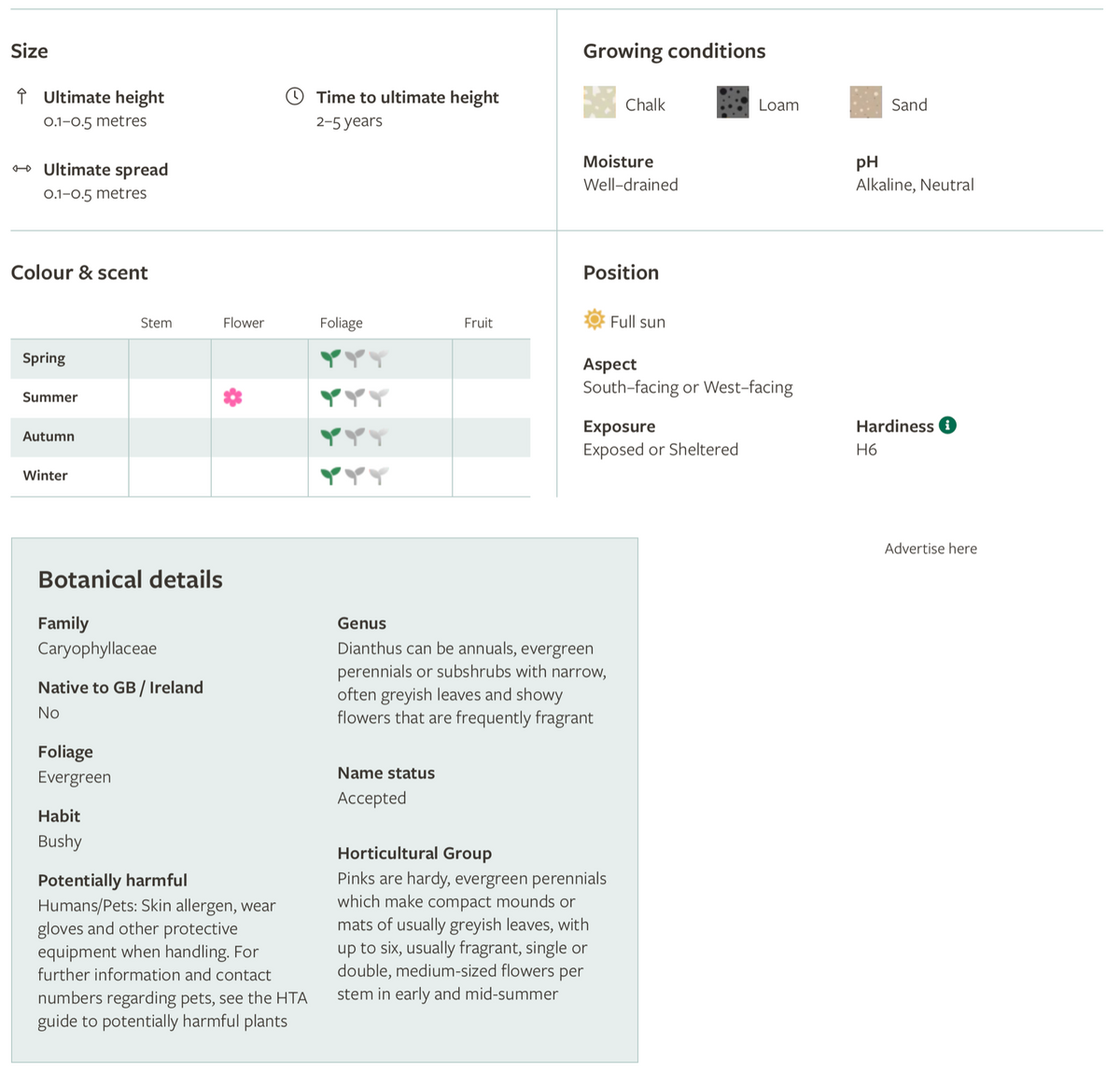This screenshot has height=1085, width=1120.
Task: Click the Hardiness info icon
Action: click(947, 425)
